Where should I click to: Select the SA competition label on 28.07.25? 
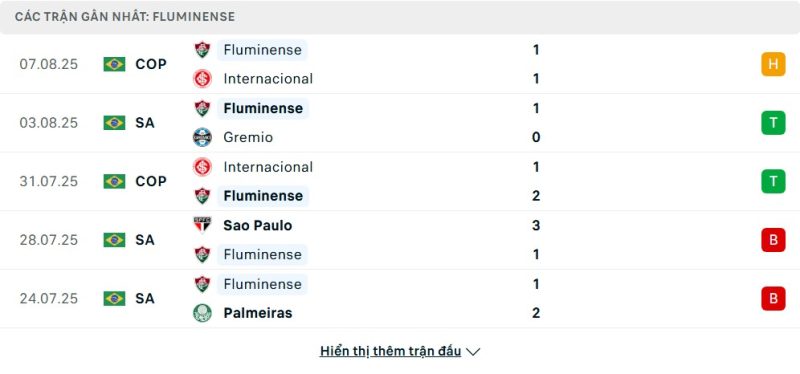tap(145, 240)
